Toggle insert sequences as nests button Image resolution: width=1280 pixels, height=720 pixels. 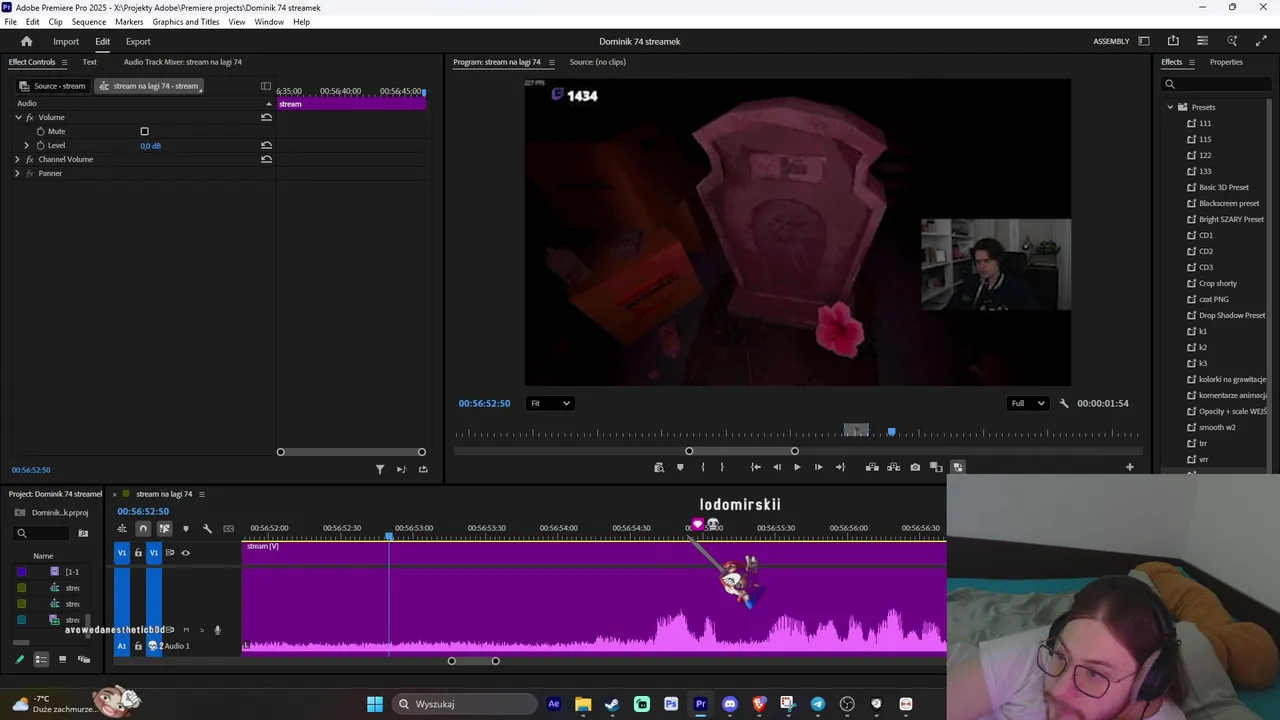pos(122,528)
